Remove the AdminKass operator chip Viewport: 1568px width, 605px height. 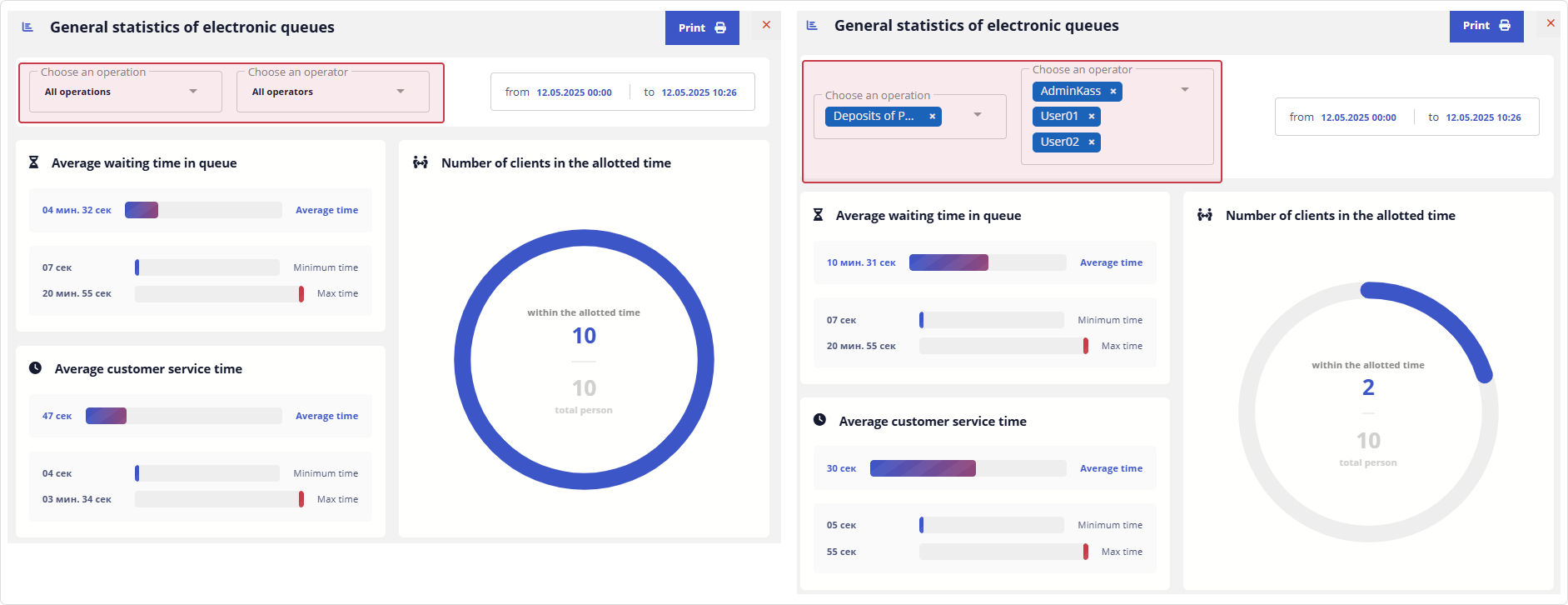[x=1113, y=92]
